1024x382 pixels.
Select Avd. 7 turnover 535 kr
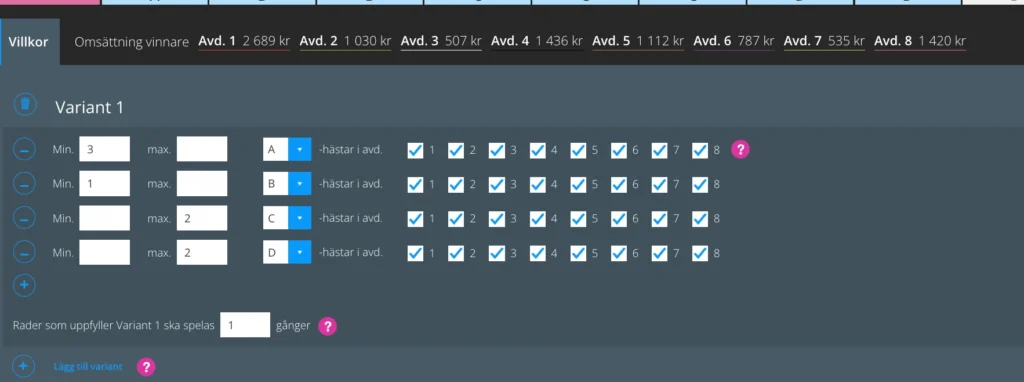pyautogui.click(x=824, y=42)
